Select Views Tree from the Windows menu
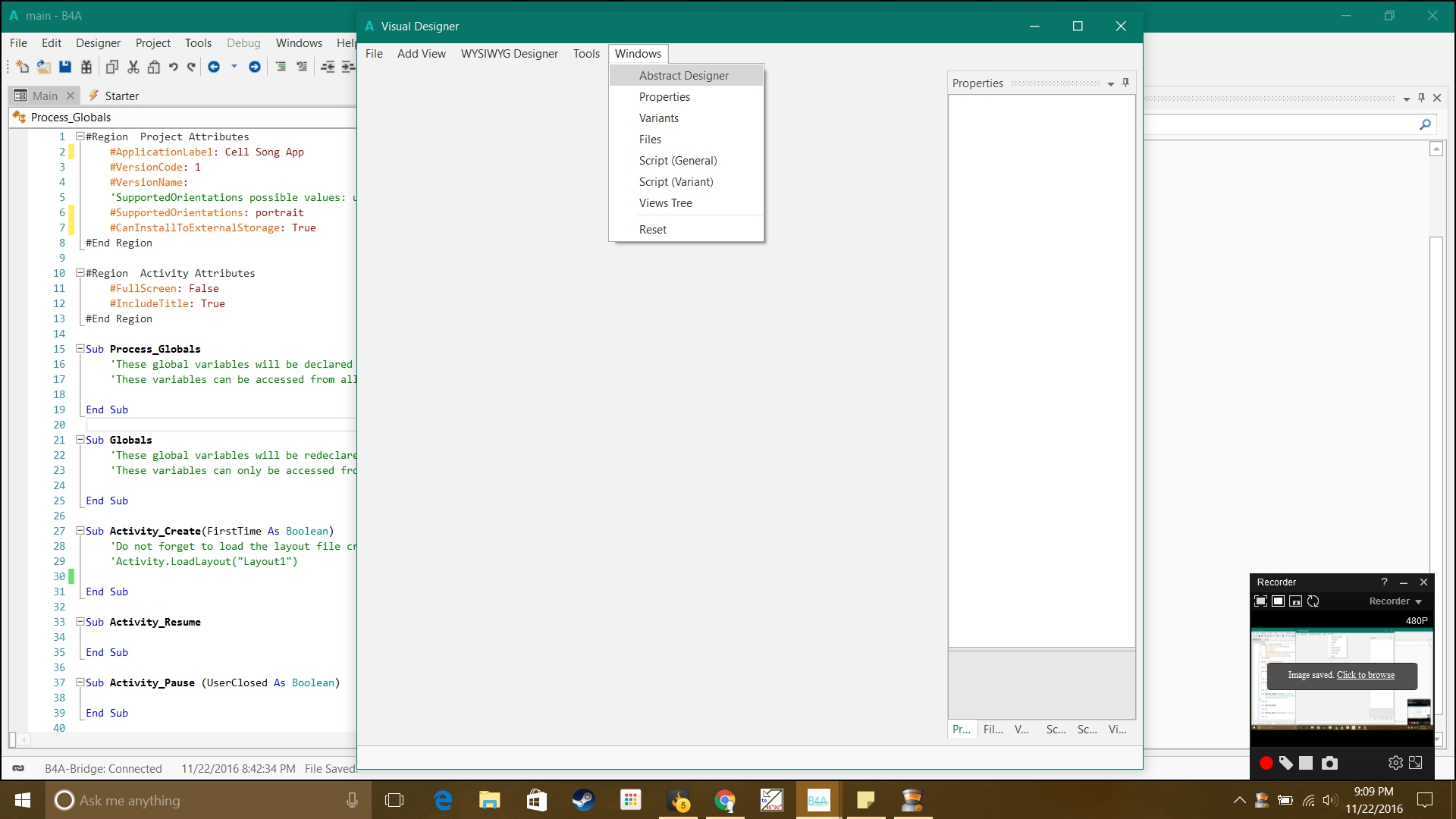Screen dimensions: 1456x819 [x=665, y=203]
